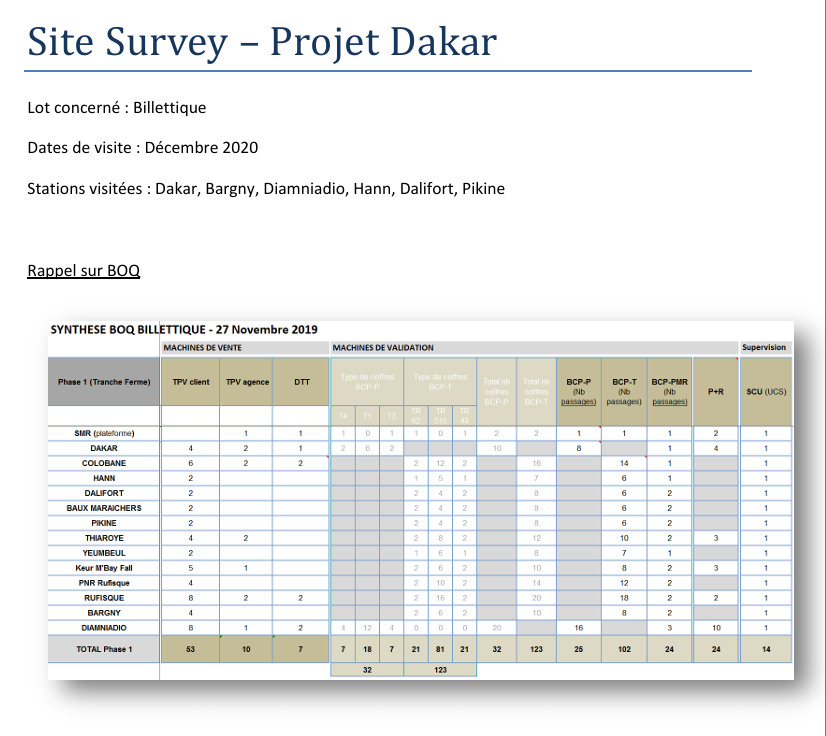Select the 'TOTAL Phase 1' row label
Screen dimensions: 826x736
point(104,649)
